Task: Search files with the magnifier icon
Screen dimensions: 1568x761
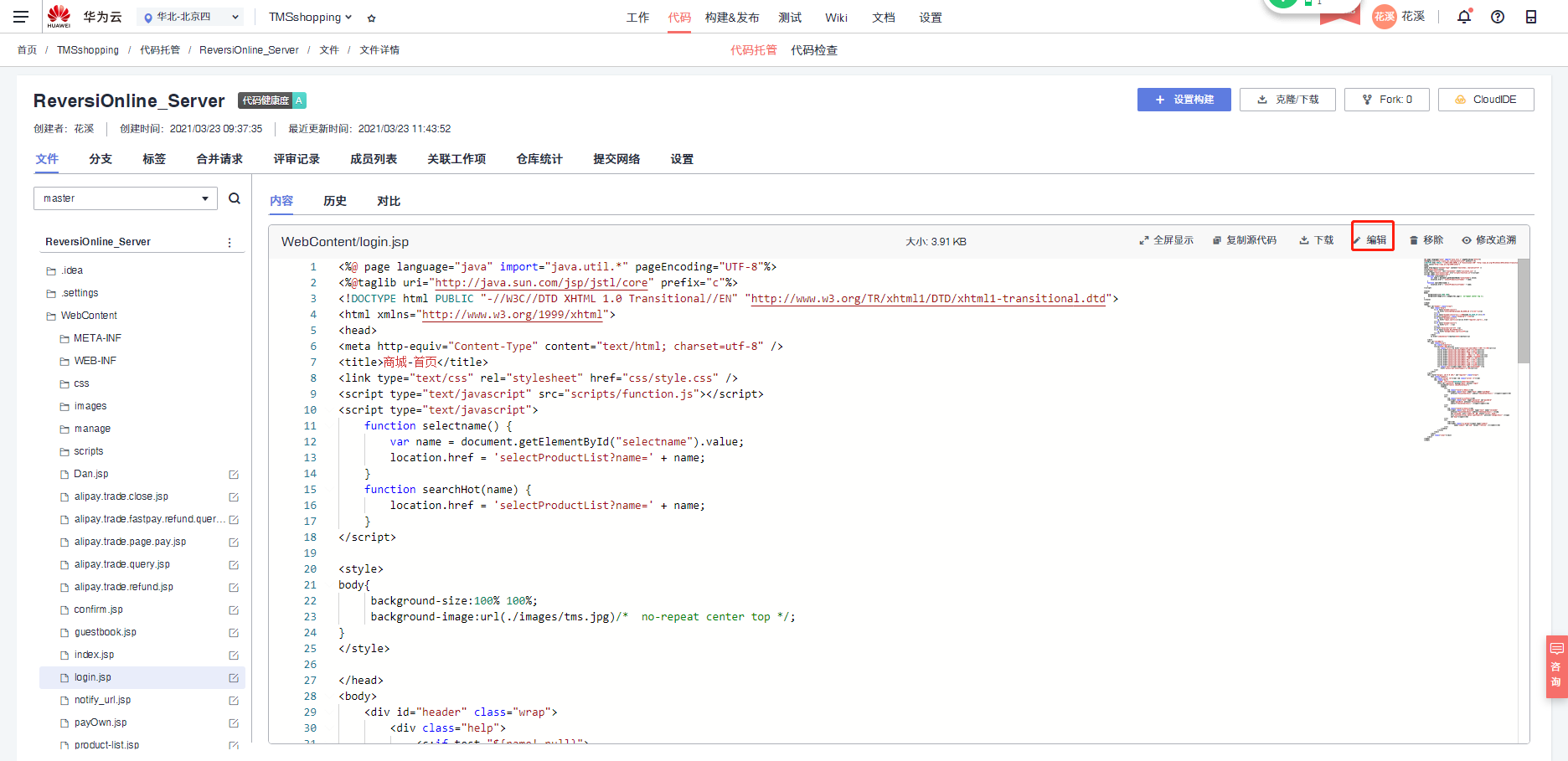Action: pyautogui.click(x=235, y=198)
